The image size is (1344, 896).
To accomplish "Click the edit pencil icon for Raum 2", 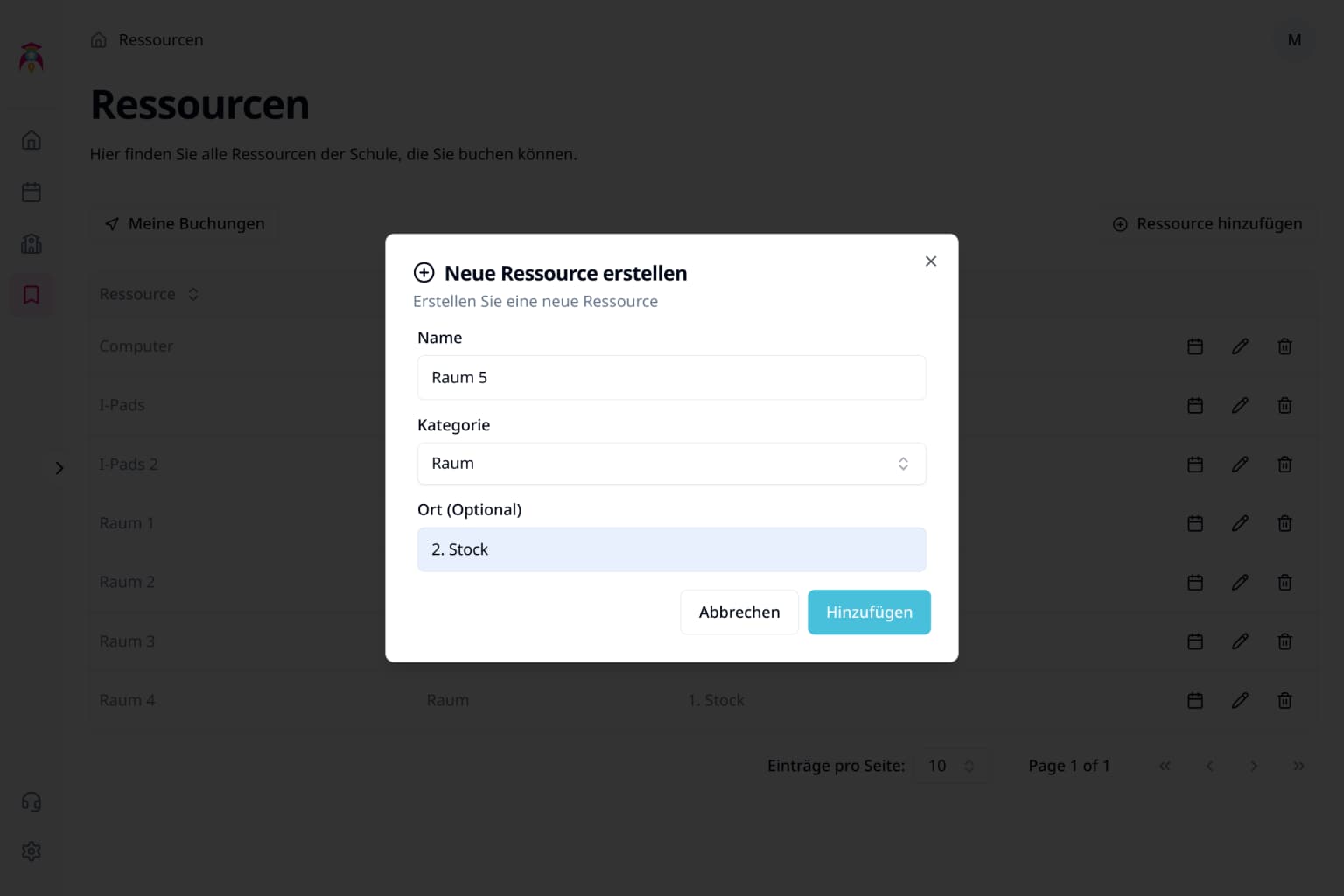I will (x=1240, y=583).
